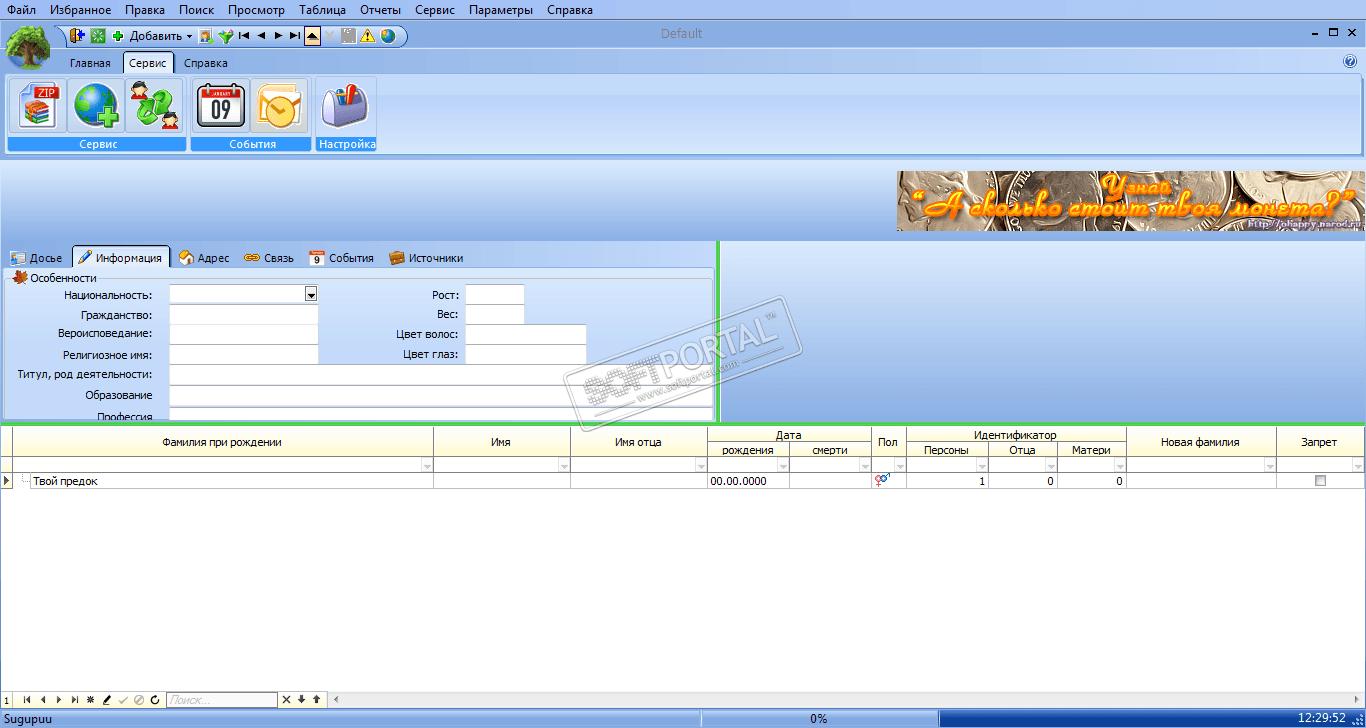Viewport: 1366px width, 728px height.
Task: Go to first record in top toolbar
Action: pos(244,36)
